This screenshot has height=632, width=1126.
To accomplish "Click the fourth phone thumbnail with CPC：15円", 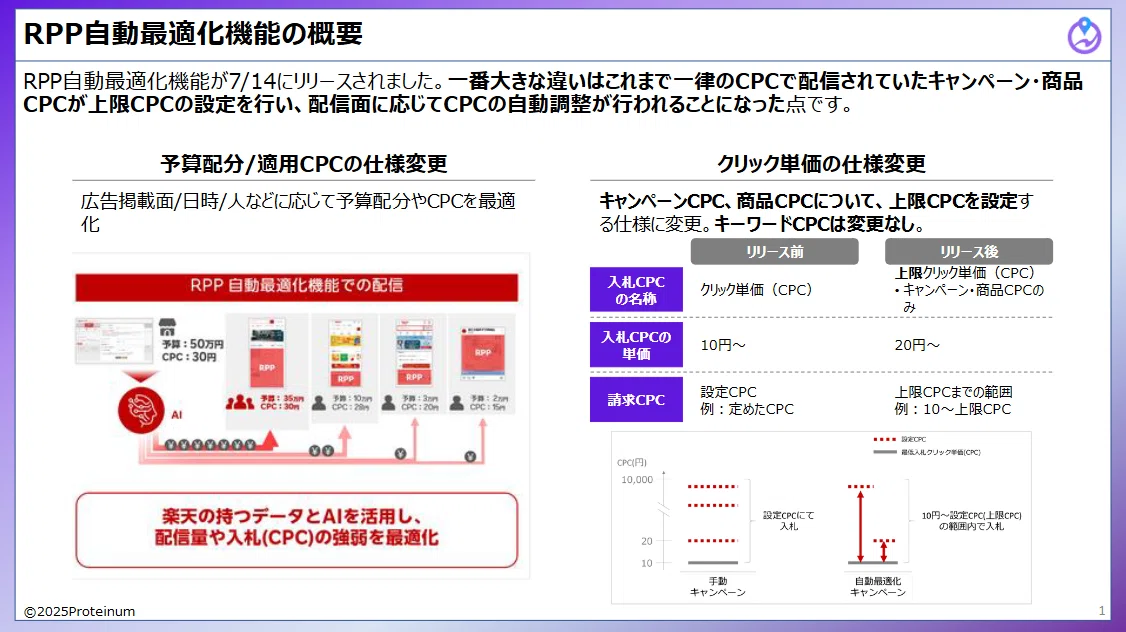I will click(x=483, y=353).
